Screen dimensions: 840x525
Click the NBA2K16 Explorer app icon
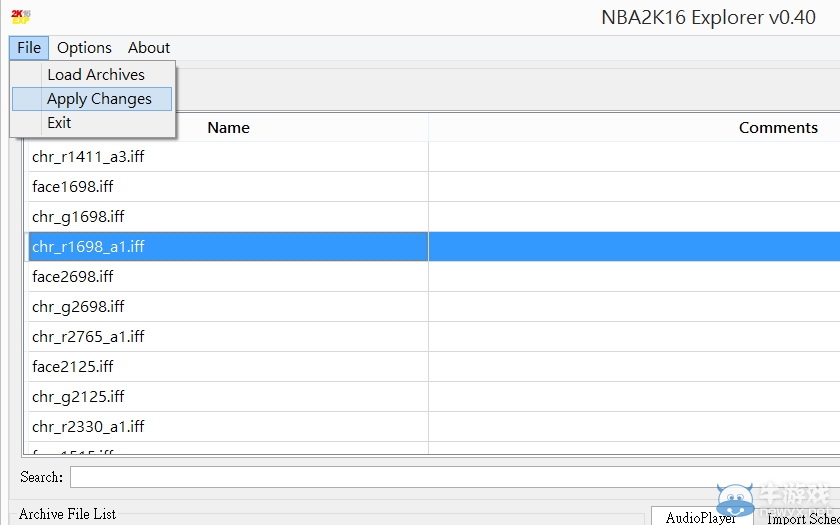[21, 17]
